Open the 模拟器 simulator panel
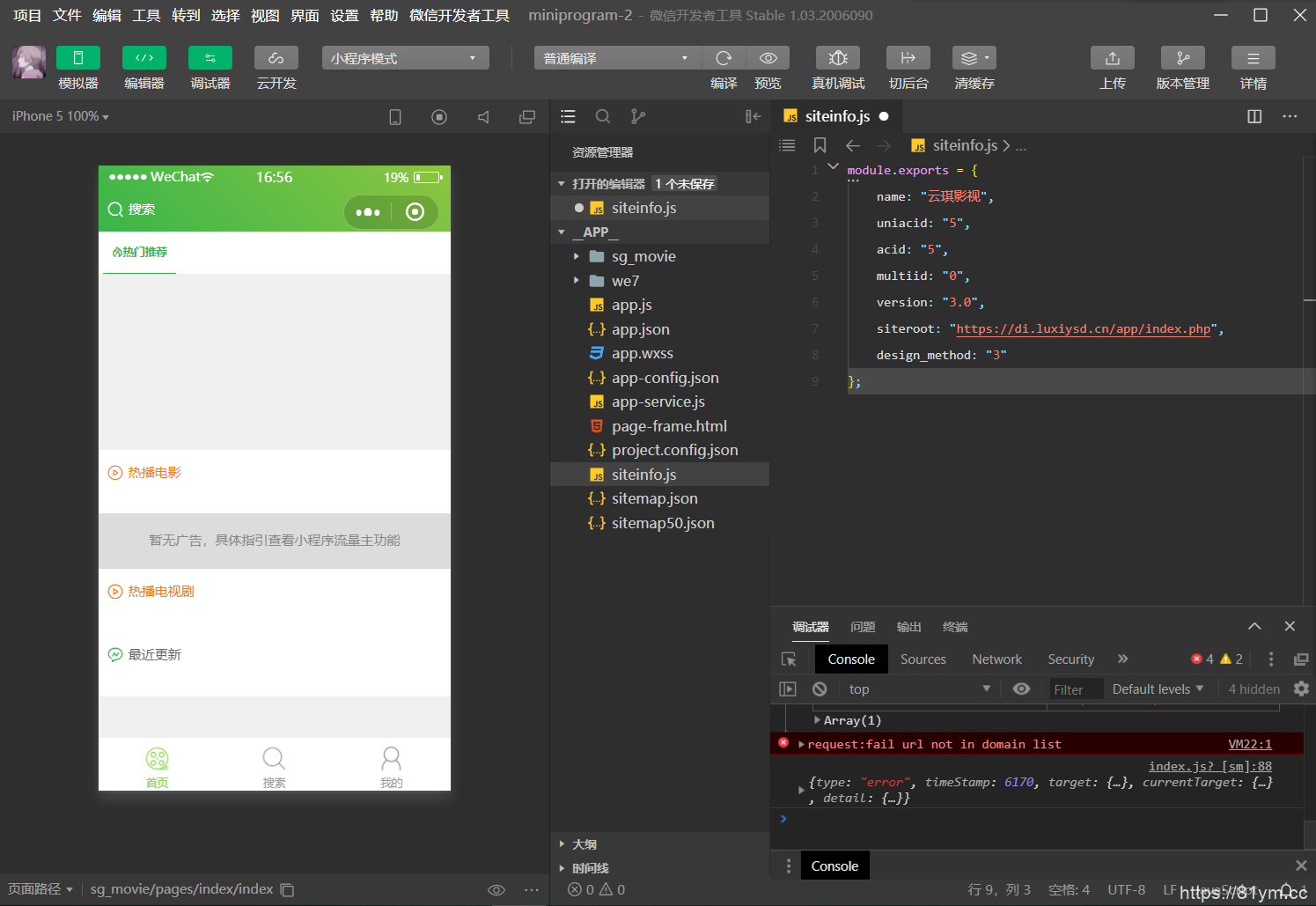1316x906 pixels. click(x=77, y=68)
